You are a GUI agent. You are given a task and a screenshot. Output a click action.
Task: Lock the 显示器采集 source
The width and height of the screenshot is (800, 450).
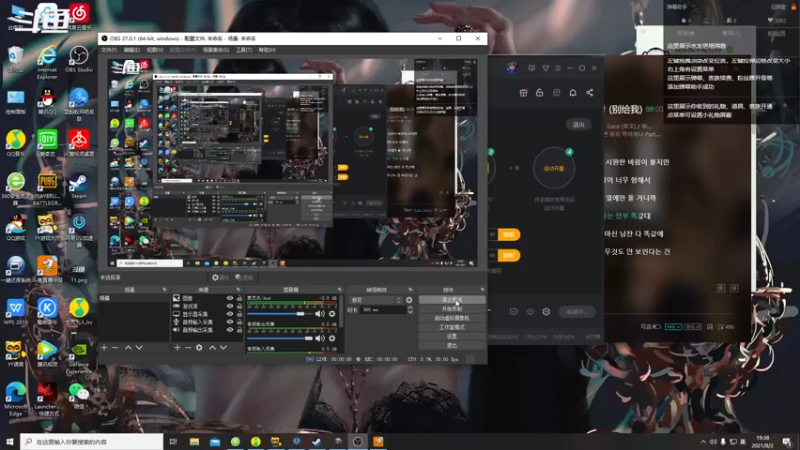point(239,314)
